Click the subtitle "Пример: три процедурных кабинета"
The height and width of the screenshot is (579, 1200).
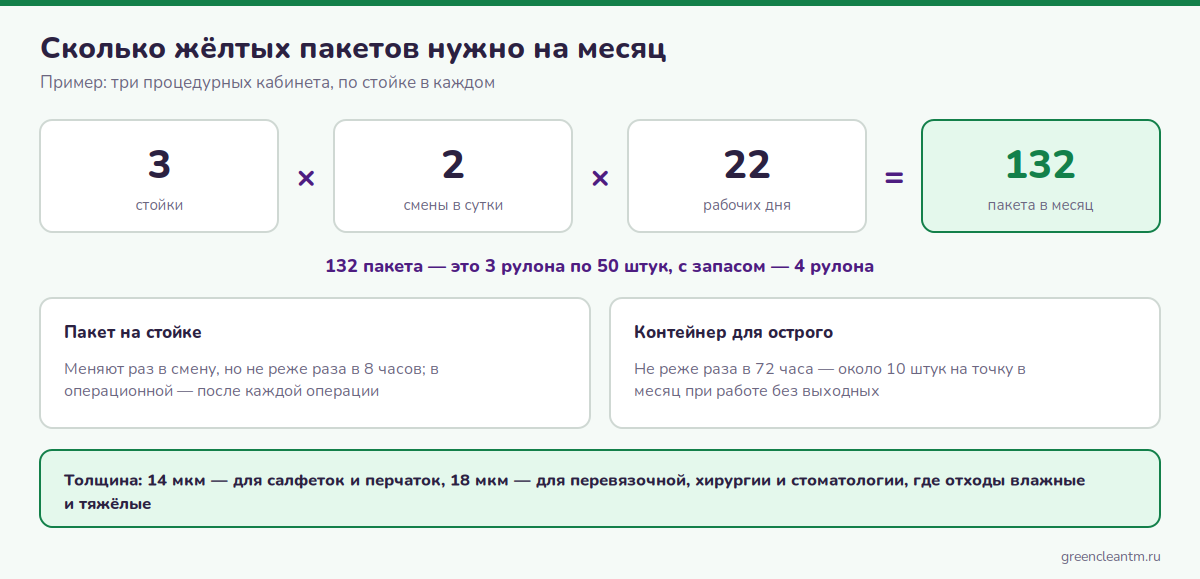click(x=267, y=83)
